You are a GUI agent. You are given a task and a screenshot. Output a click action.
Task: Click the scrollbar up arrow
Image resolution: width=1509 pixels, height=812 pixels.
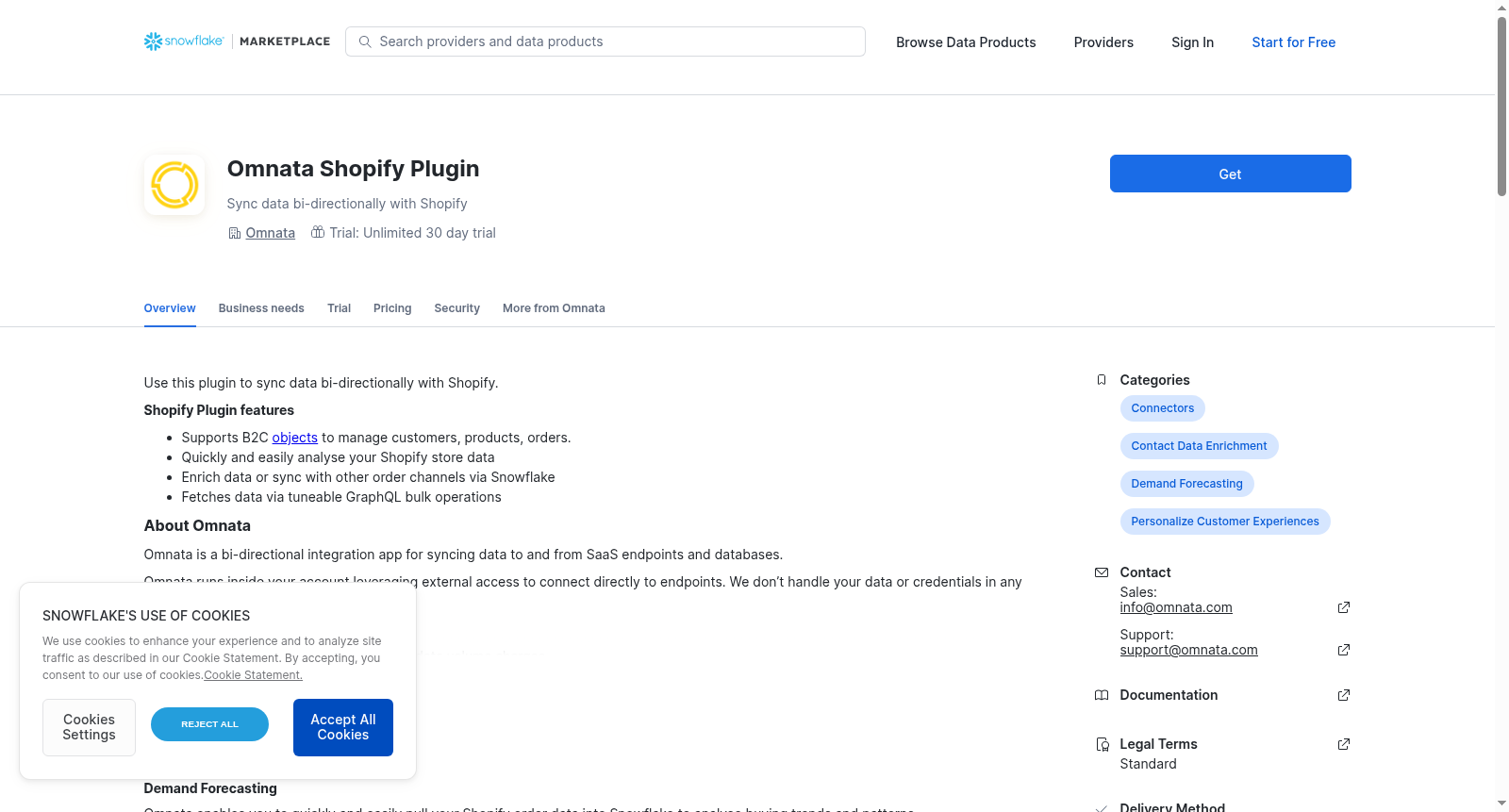1501,8
